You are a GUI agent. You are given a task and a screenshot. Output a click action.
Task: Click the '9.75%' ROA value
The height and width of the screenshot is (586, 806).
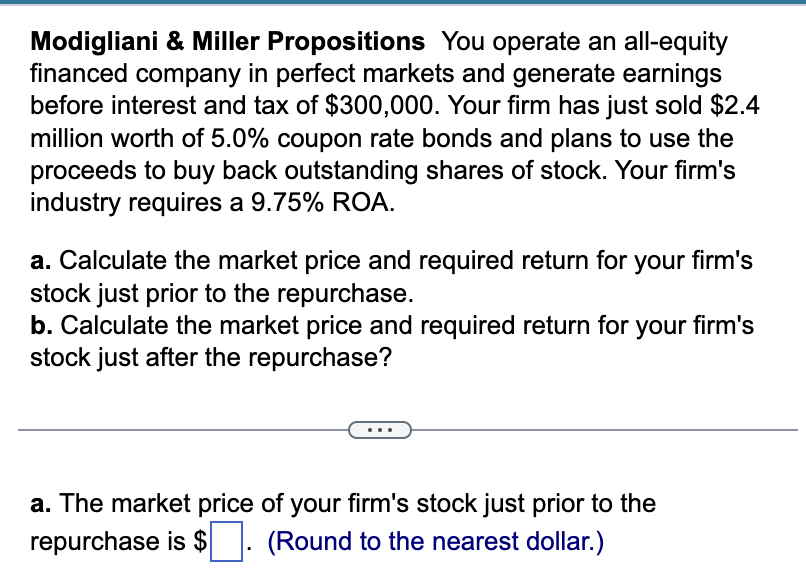click(287, 203)
